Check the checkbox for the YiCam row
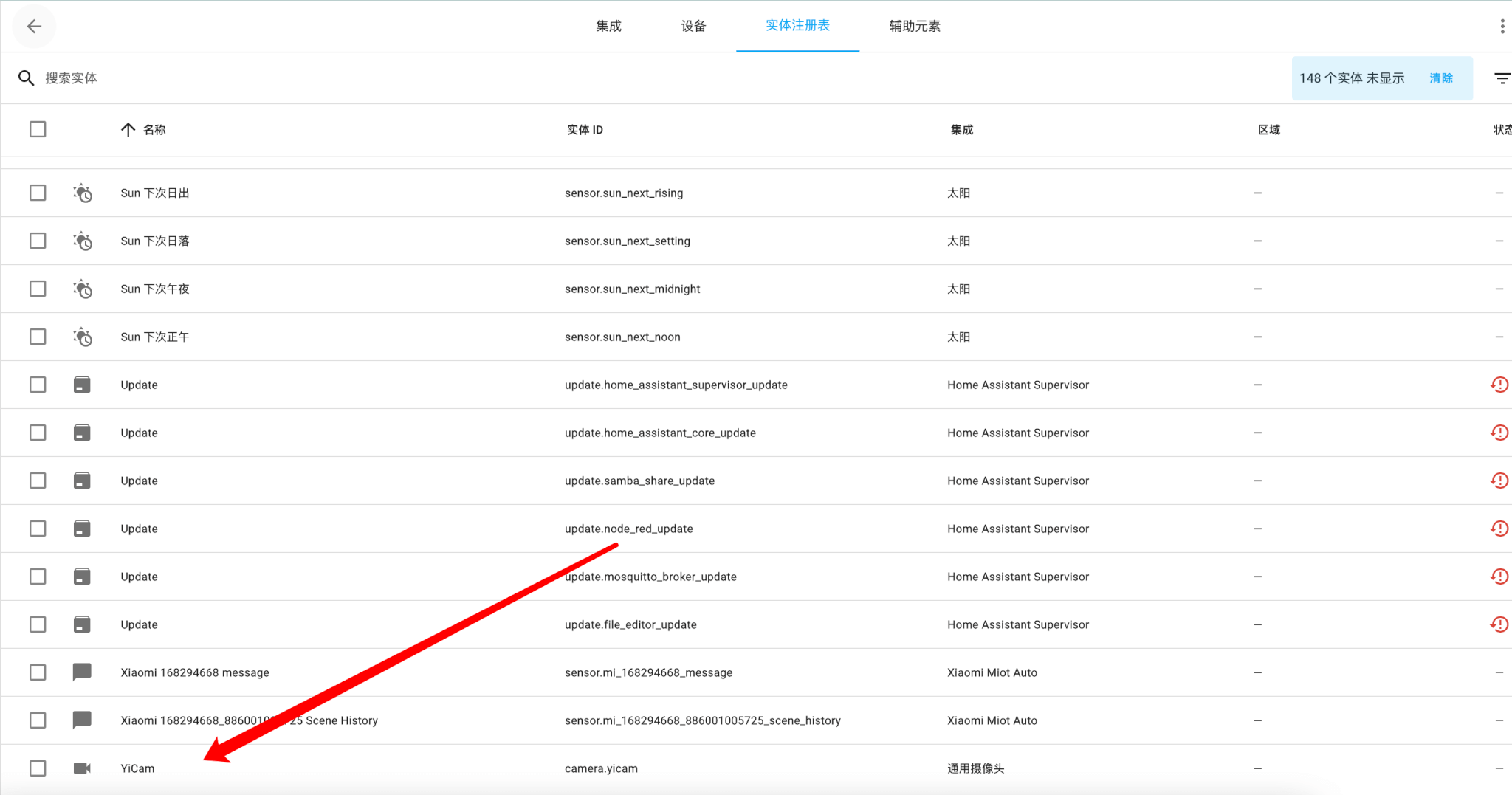 (x=38, y=768)
